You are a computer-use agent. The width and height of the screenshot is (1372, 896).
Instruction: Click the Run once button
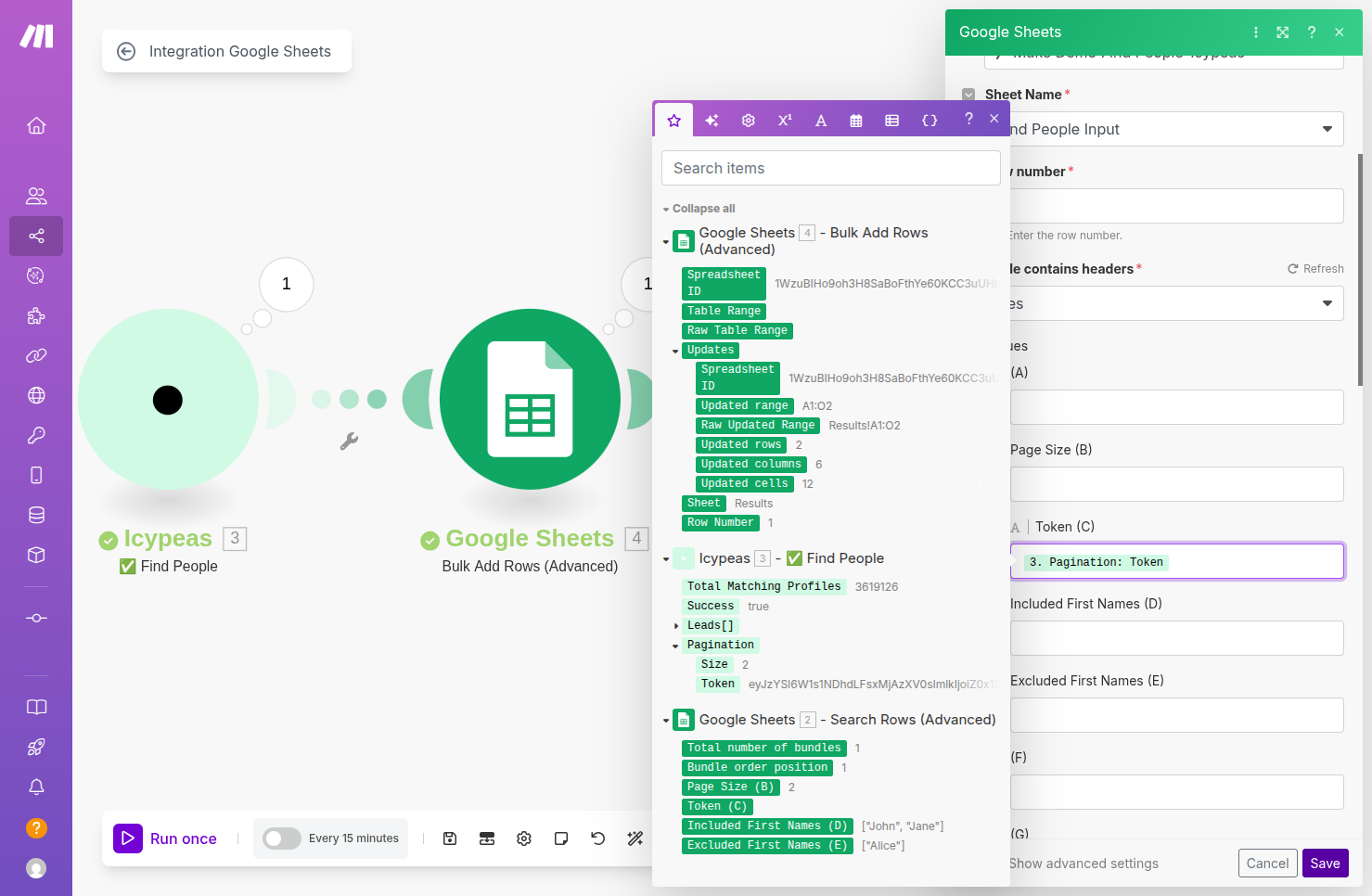point(166,838)
